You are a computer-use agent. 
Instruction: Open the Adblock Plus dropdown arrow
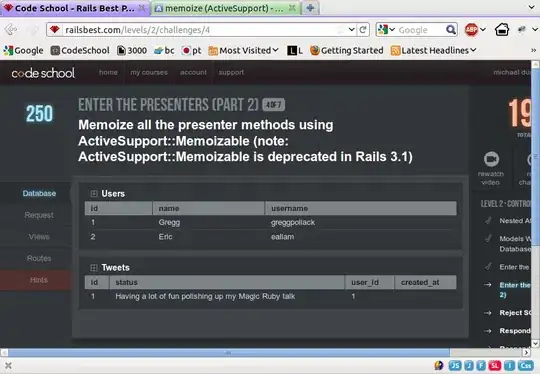pyautogui.click(x=483, y=30)
